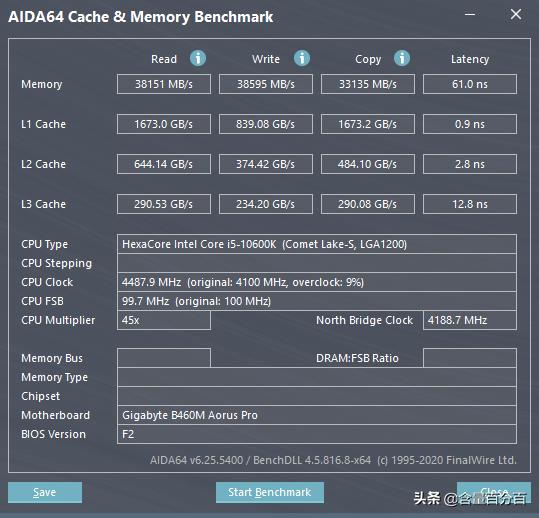Select L1 Cache Copy value 1673.2 GB/s
The height and width of the screenshot is (518, 539).
[368, 124]
